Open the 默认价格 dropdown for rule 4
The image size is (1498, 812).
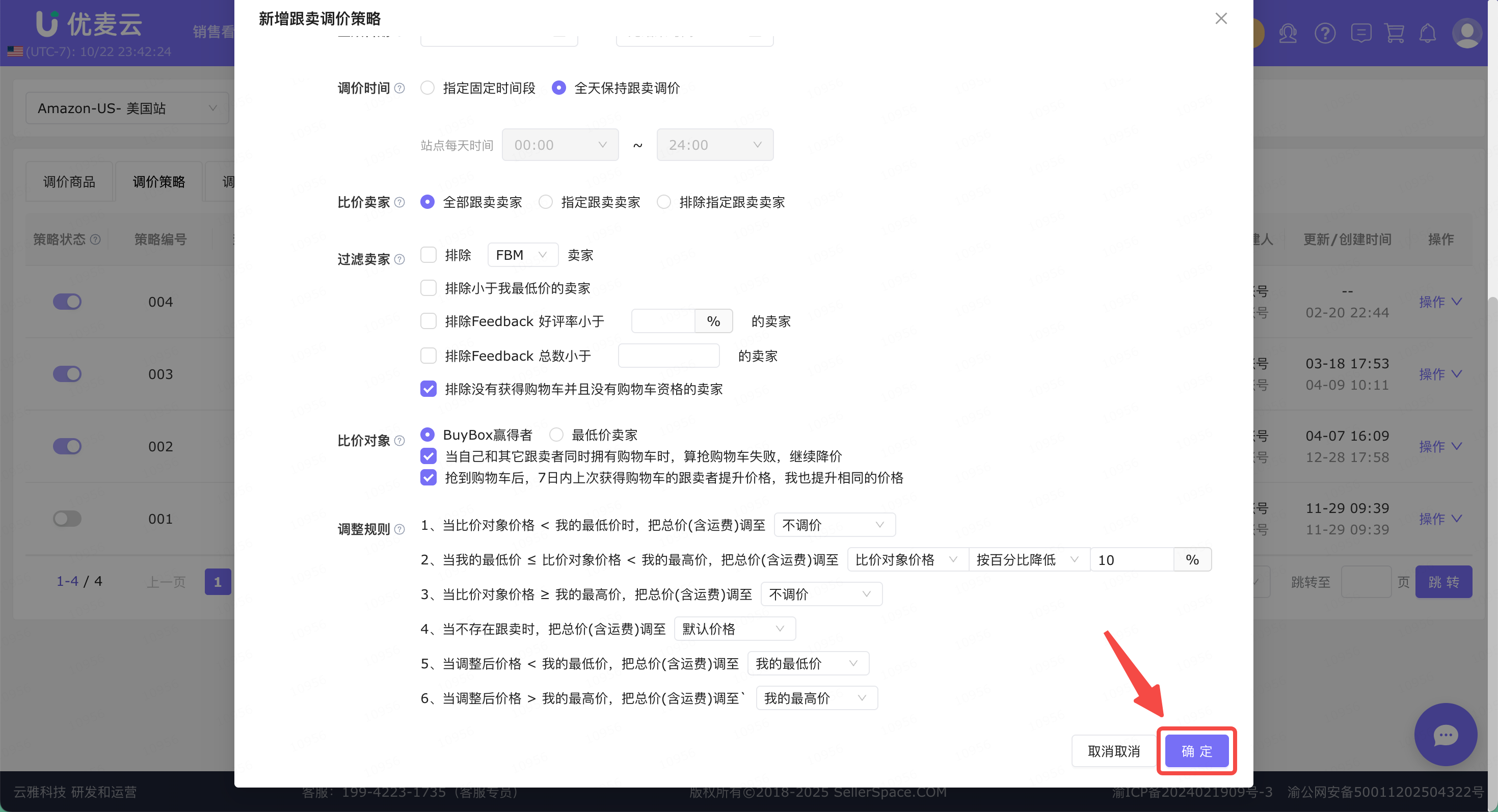[734, 629]
